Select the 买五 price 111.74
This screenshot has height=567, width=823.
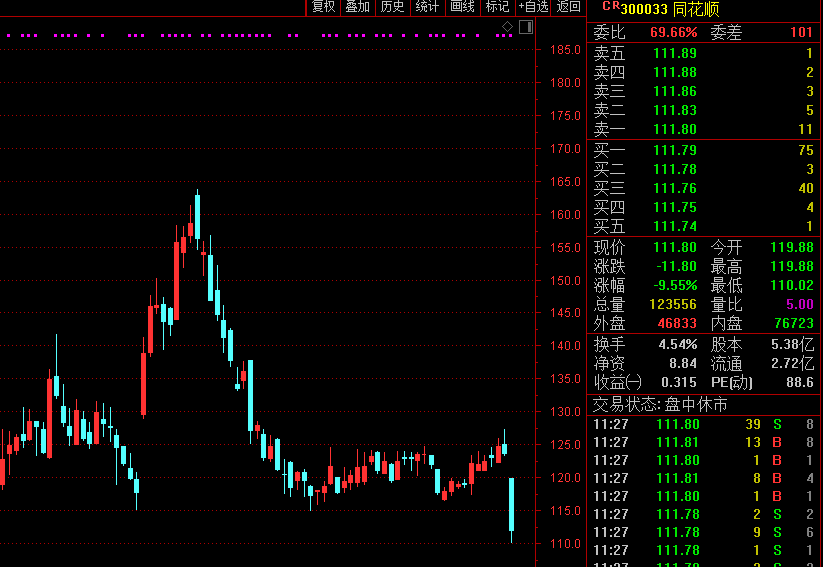[x=674, y=226]
